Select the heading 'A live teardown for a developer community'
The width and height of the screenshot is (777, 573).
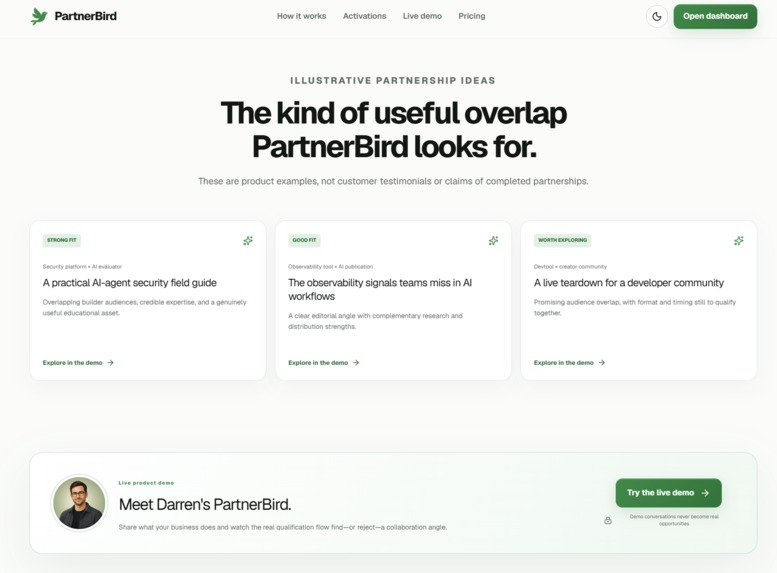[628, 283]
